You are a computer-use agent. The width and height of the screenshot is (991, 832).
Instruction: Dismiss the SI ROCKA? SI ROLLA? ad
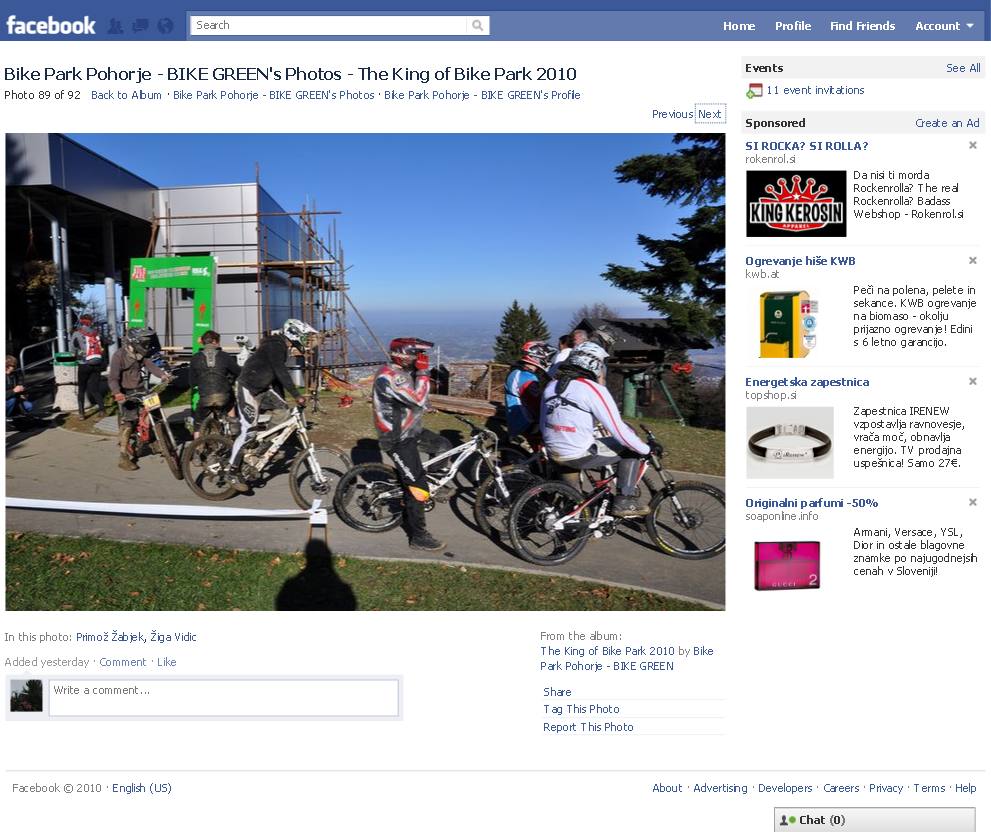[x=973, y=145]
